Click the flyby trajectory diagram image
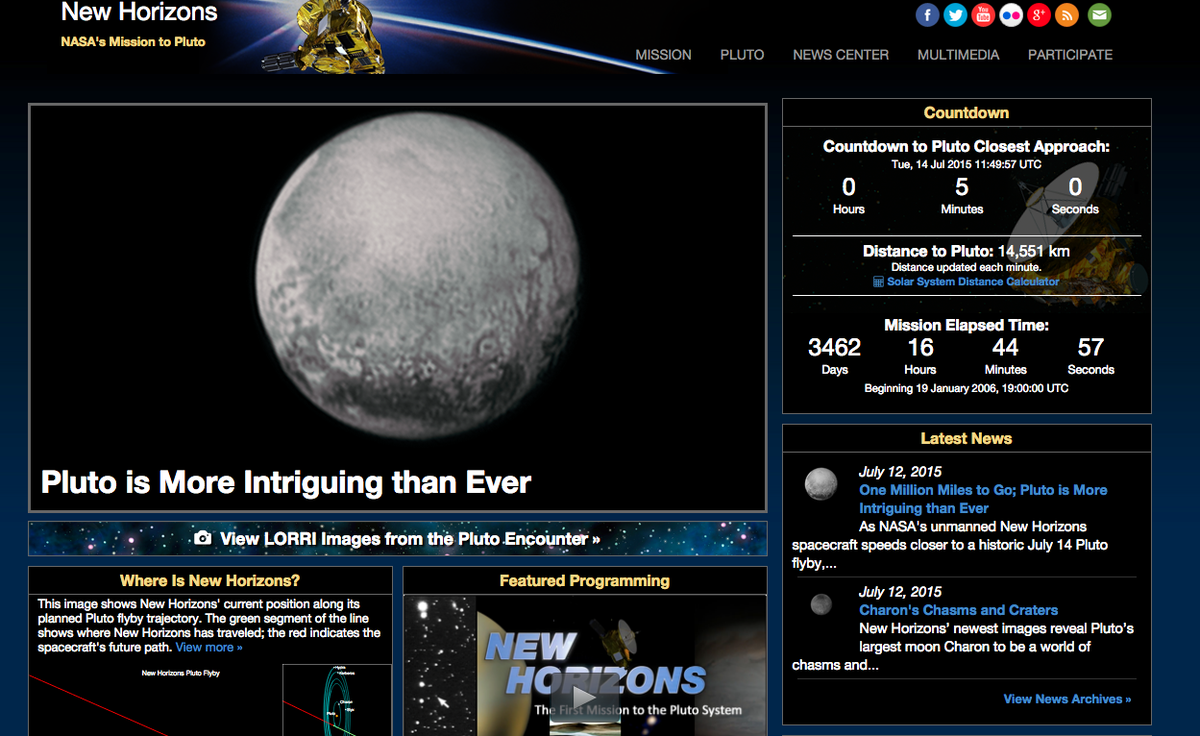1200x736 pixels. coord(210,699)
